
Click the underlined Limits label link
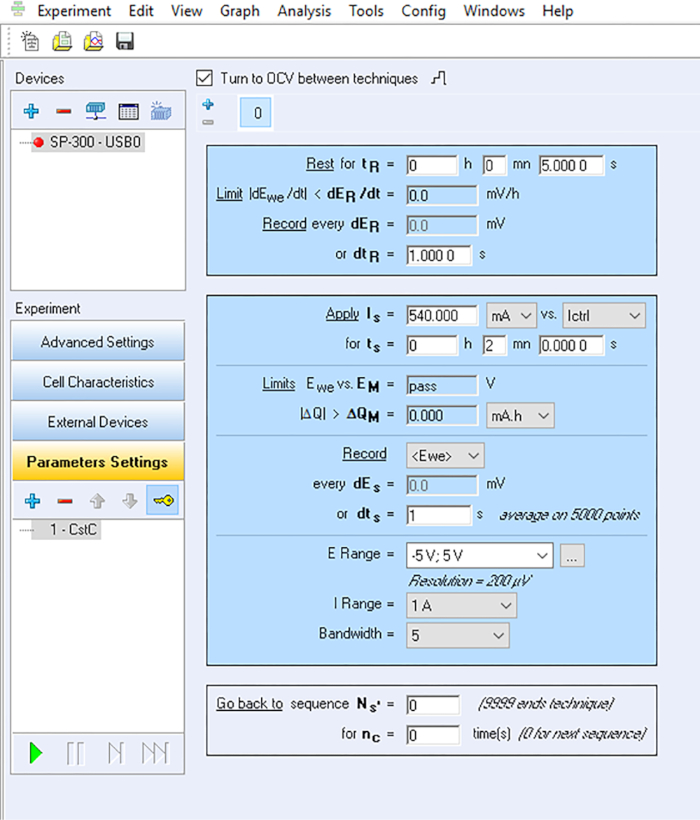coord(279,383)
